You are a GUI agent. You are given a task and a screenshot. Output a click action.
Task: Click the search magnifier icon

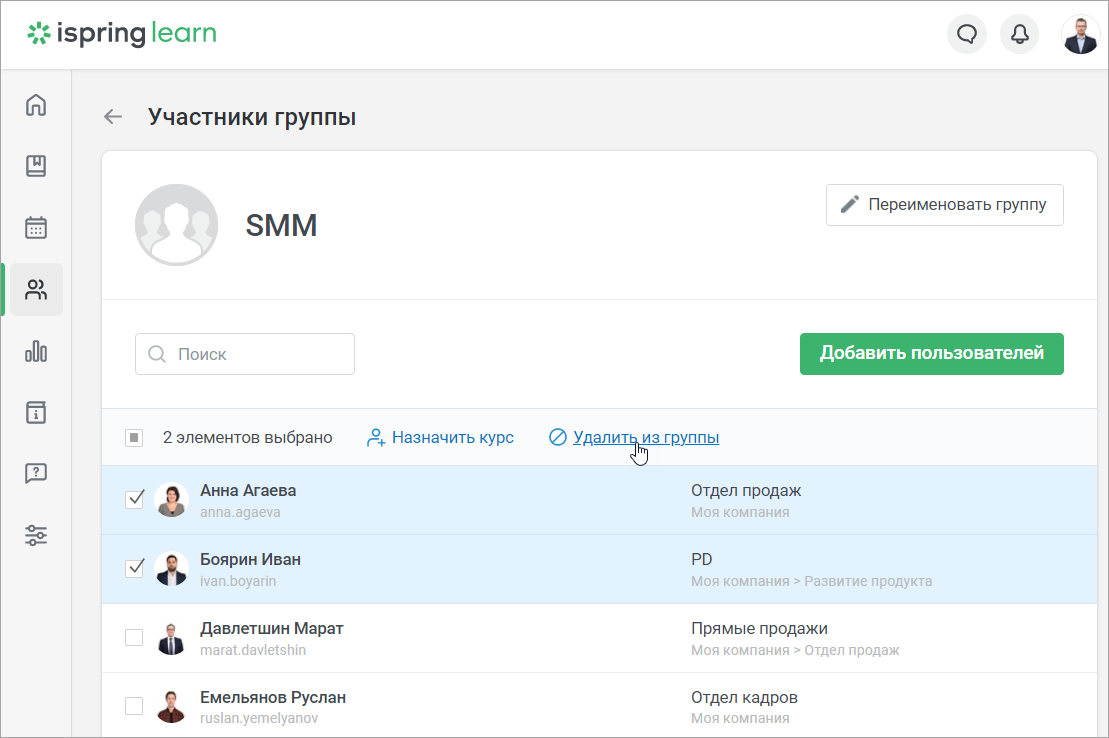click(157, 354)
